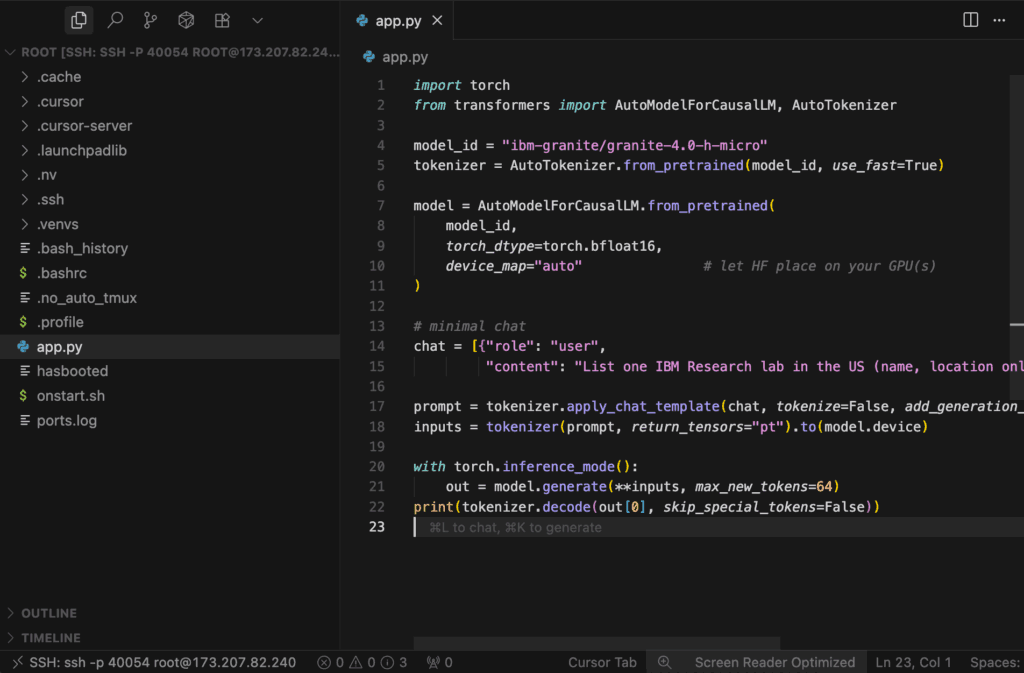The height and width of the screenshot is (673, 1024).
Task: Click Ln 23, Col 1 position indicator
Action: click(913, 662)
